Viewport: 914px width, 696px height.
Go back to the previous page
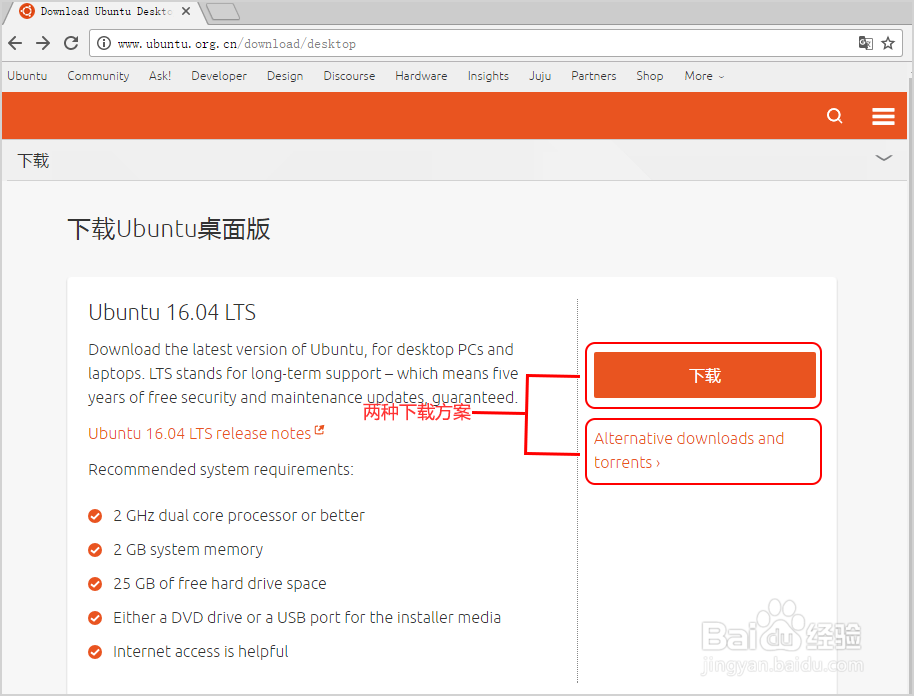point(16,43)
